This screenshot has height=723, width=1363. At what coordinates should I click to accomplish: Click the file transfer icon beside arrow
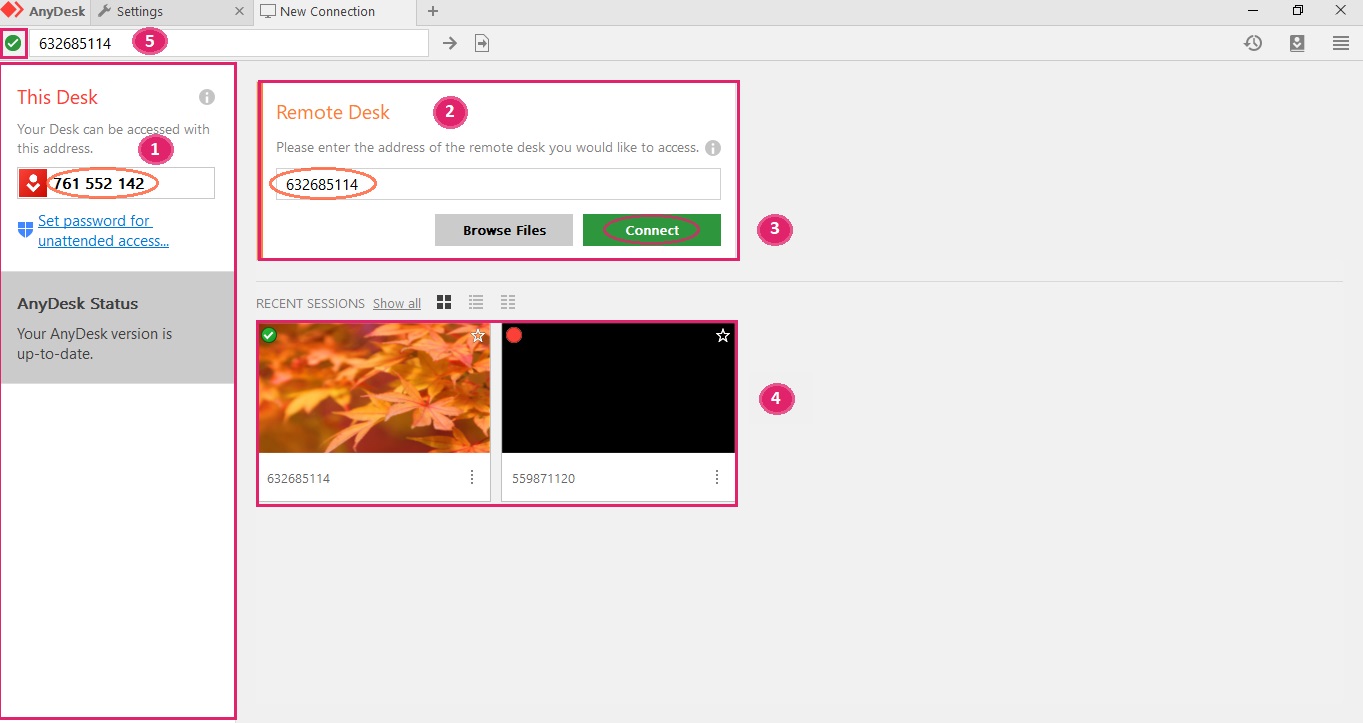tap(482, 43)
